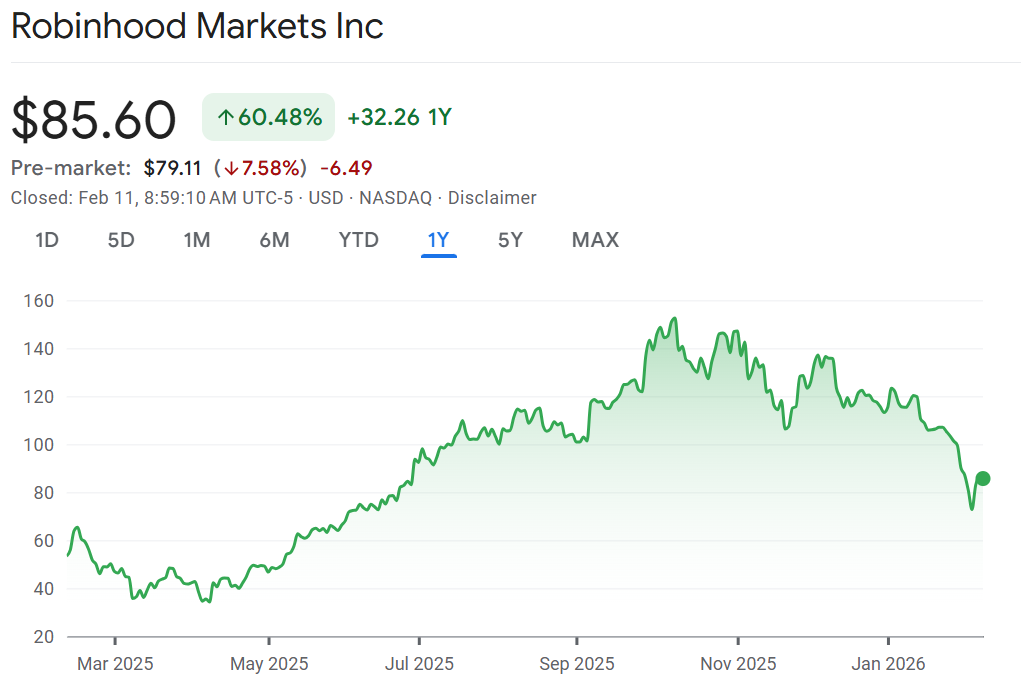Screen dimensions: 1021x688
Task: Show the 1M price history
Action: 197,240
